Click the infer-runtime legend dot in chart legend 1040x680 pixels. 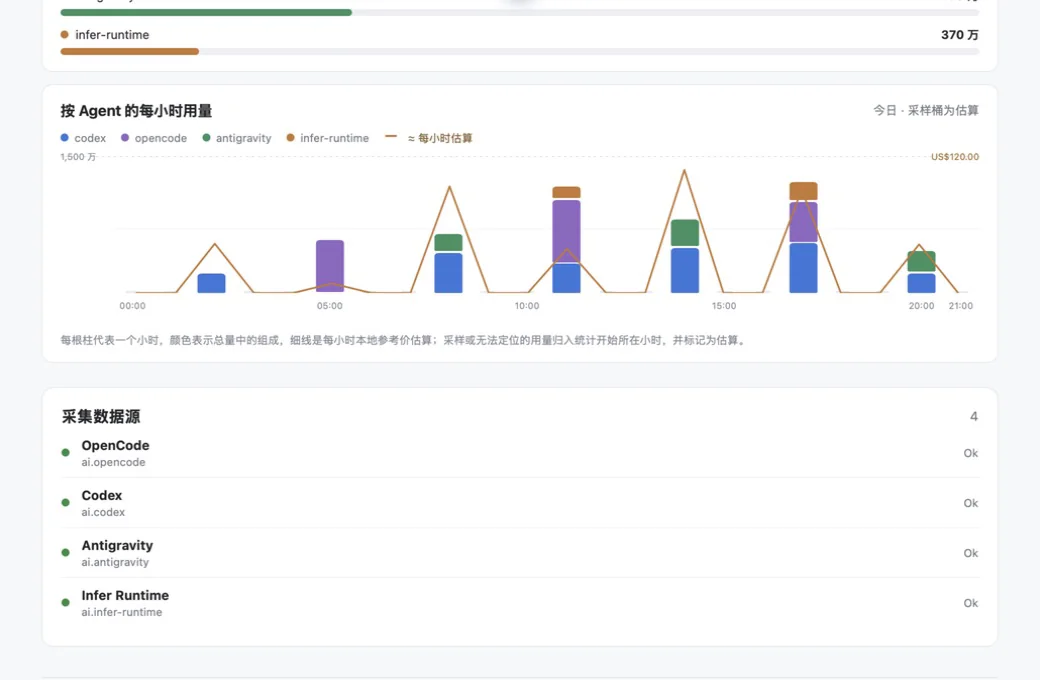click(290, 137)
